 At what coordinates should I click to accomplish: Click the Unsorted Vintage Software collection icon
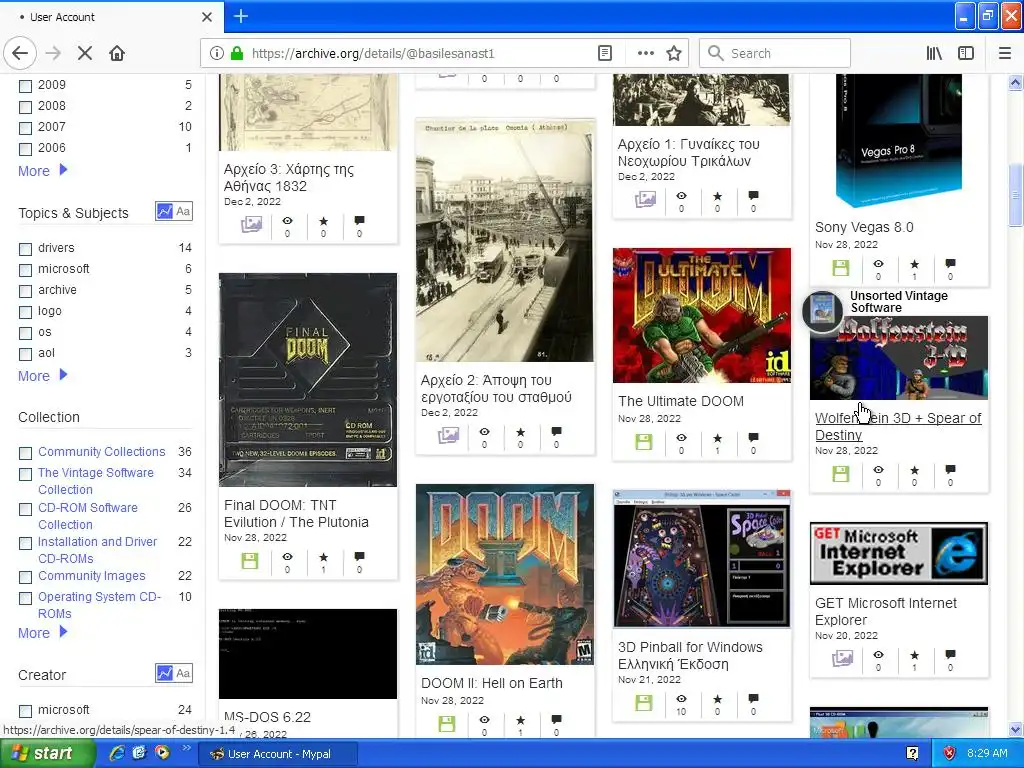pyautogui.click(x=822, y=310)
